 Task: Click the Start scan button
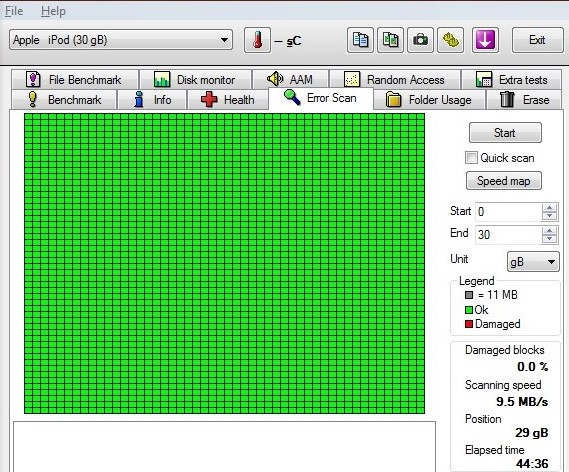point(505,133)
